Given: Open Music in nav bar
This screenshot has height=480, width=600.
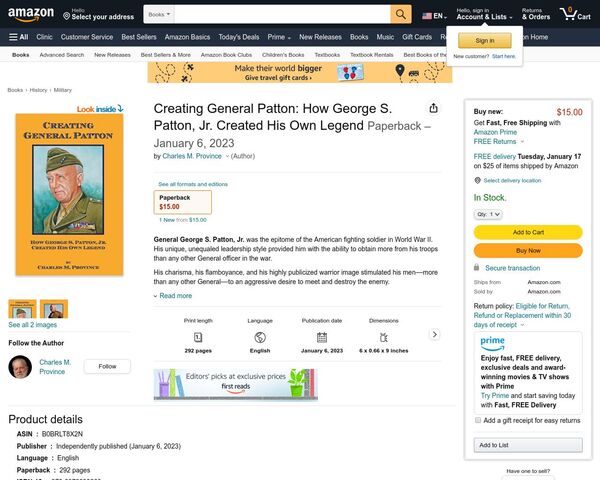Looking at the screenshot, I should [x=385, y=37].
